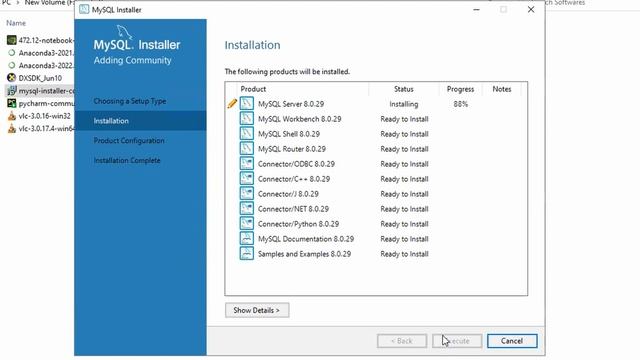This screenshot has width=640, height=360.
Task: Click the MySQL Server 8.0.29 product icon
Action: pos(247,104)
